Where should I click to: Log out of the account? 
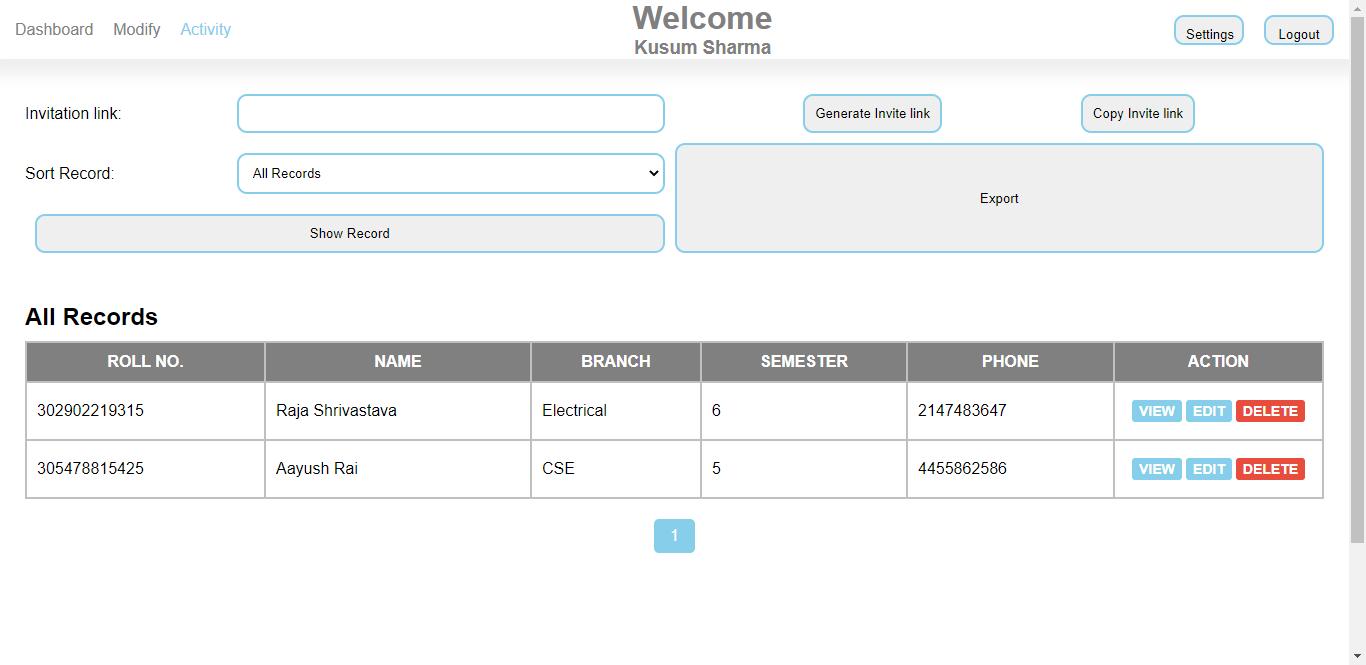pos(1298,30)
